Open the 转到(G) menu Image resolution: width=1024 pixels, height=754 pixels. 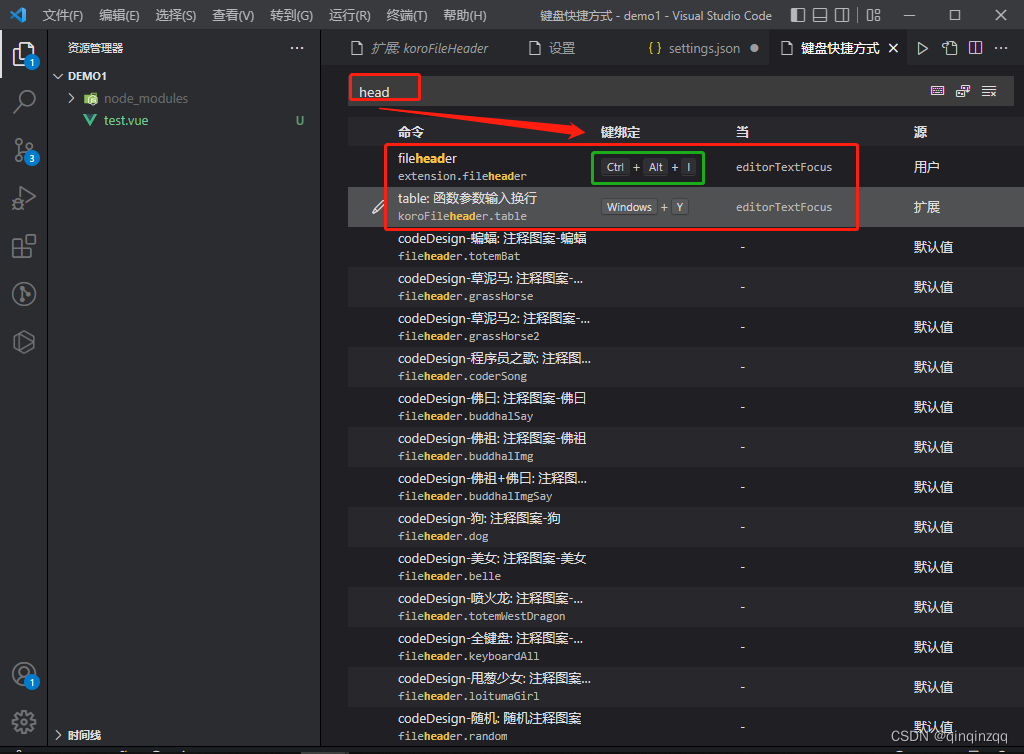pyautogui.click(x=291, y=15)
